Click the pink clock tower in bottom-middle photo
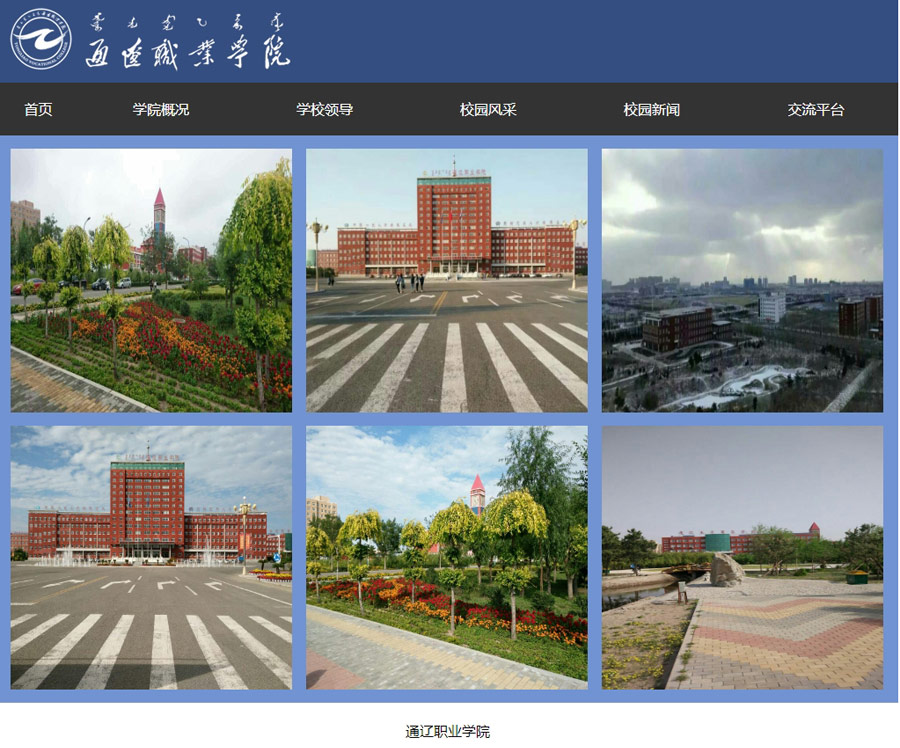Image resolution: width=900 pixels, height=748 pixels. pos(477,493)
